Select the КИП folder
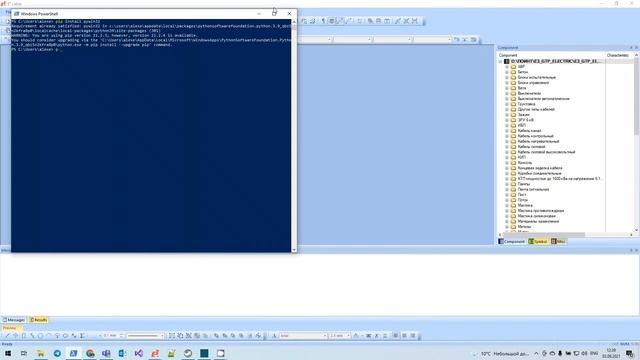640x360 pixels. tap(522, 157)
